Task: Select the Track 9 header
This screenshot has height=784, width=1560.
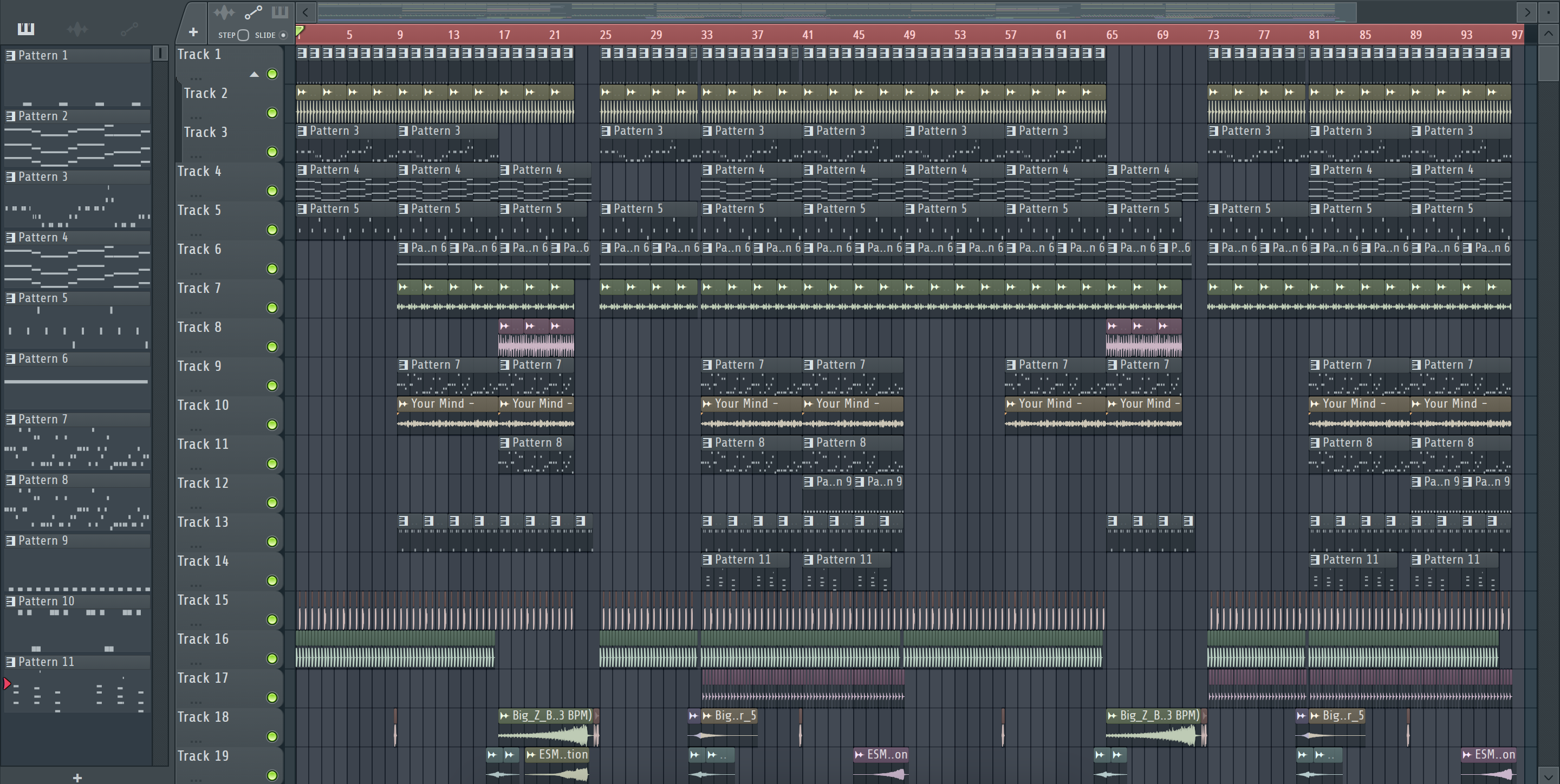Action: pyautogui.click(x=229, y=376)
